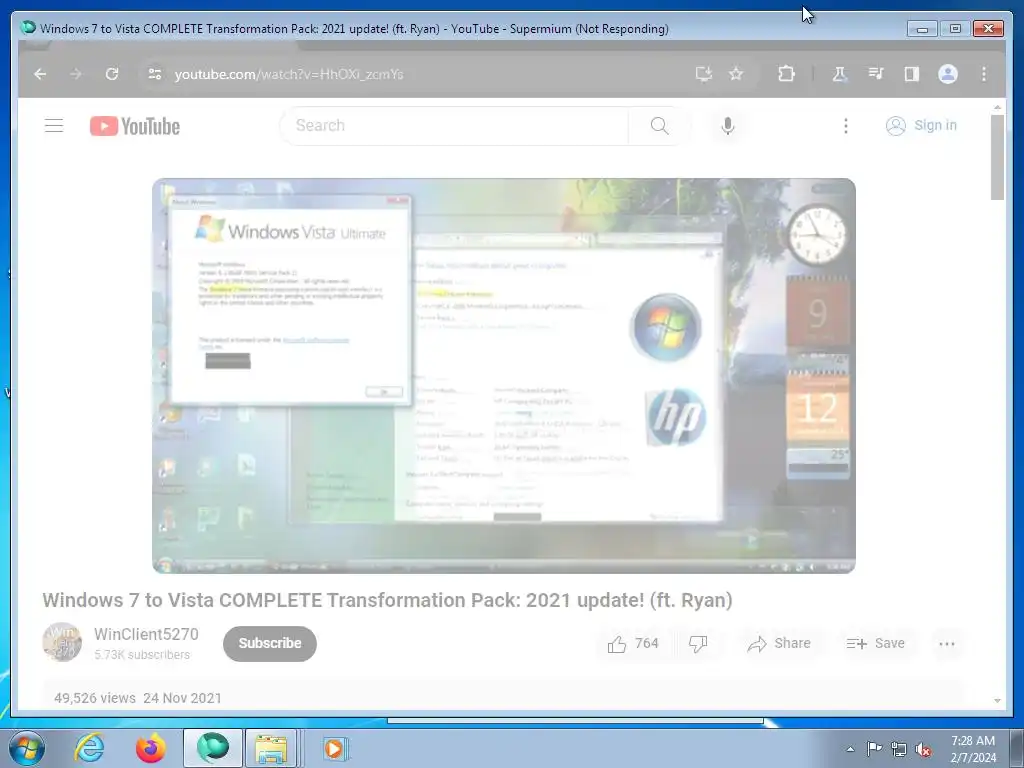The height and width of the screenshot is (768, 1024).
Task: Click the search magnifier button
Action: pos(659,125)
